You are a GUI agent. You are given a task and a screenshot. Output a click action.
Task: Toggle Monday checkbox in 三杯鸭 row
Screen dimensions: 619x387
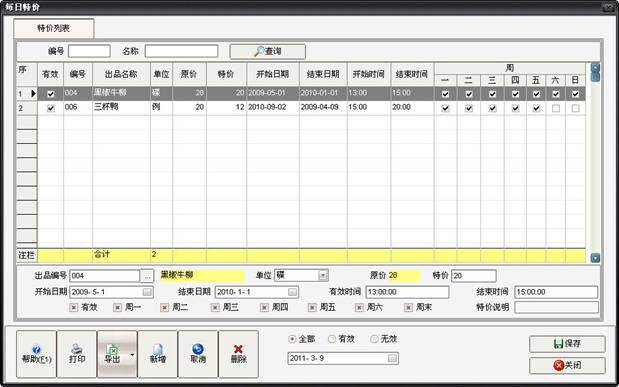pos(445,108)
